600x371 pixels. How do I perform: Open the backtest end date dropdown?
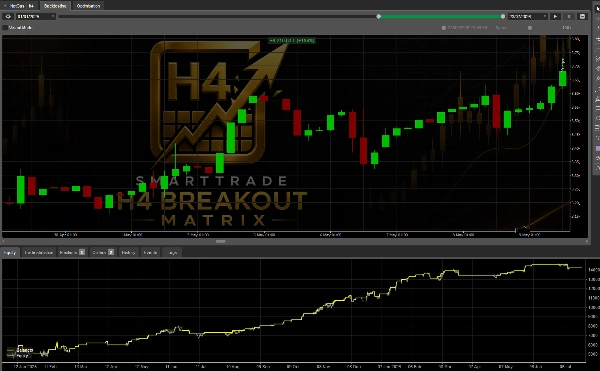coord(528,16)
